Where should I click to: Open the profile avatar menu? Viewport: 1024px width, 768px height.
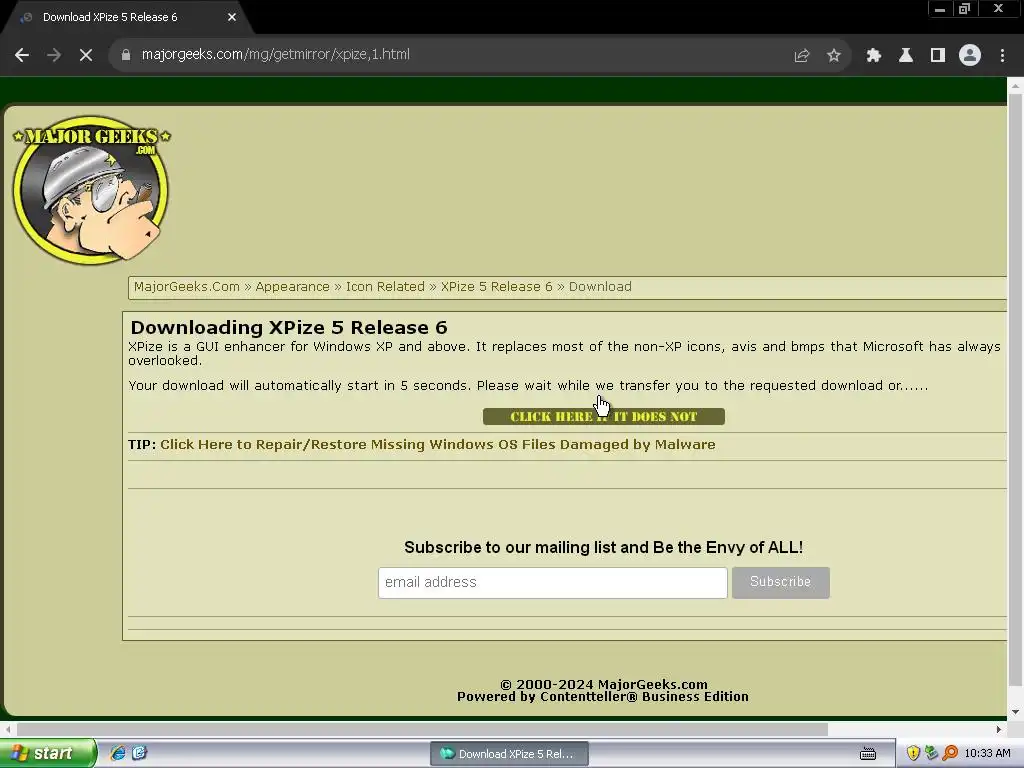(970, 56)
